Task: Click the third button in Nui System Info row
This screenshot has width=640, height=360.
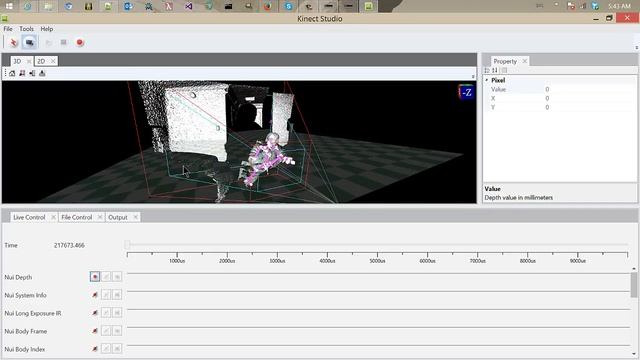Action: tap(117, 295)
